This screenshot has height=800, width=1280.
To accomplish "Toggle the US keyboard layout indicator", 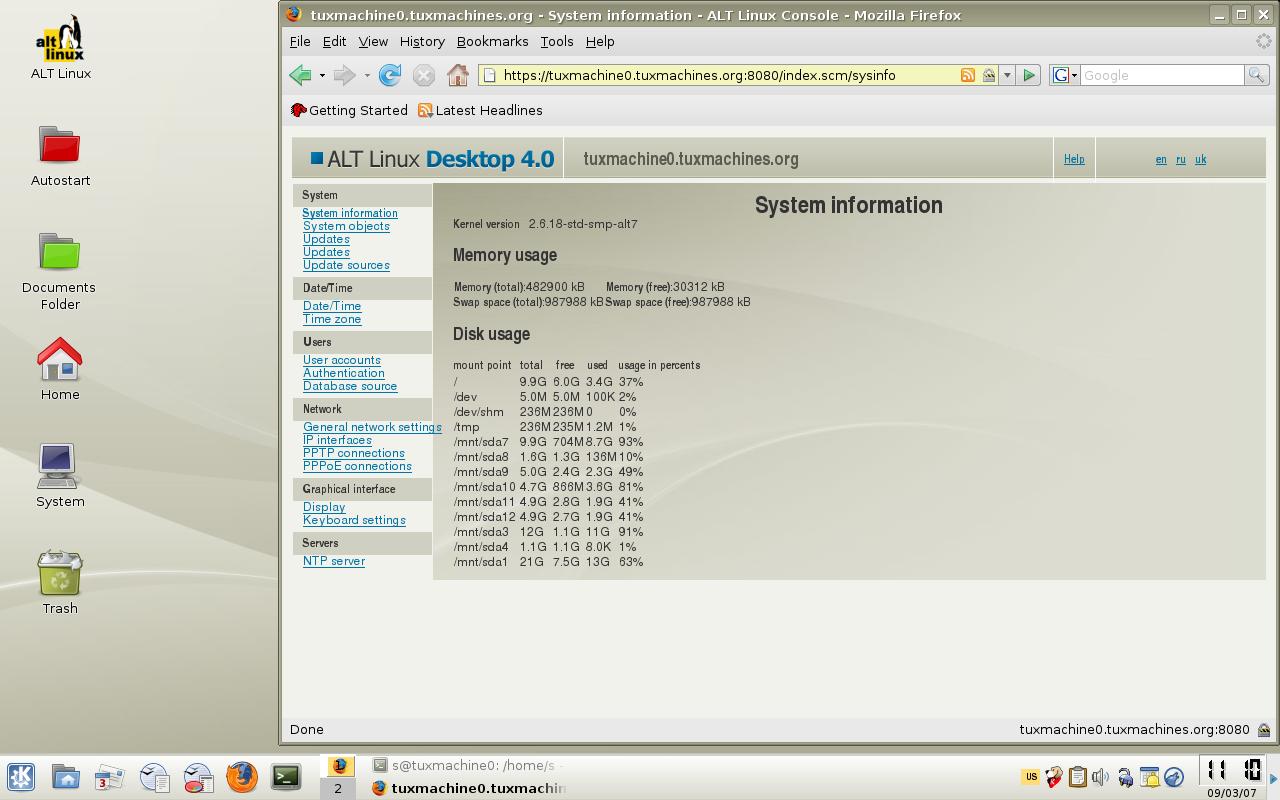I will click(1030, 776).
